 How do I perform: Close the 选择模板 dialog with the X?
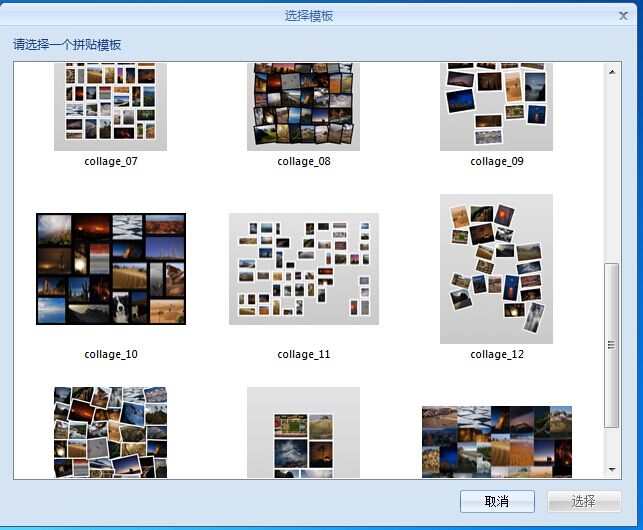[x=623, y=16]
